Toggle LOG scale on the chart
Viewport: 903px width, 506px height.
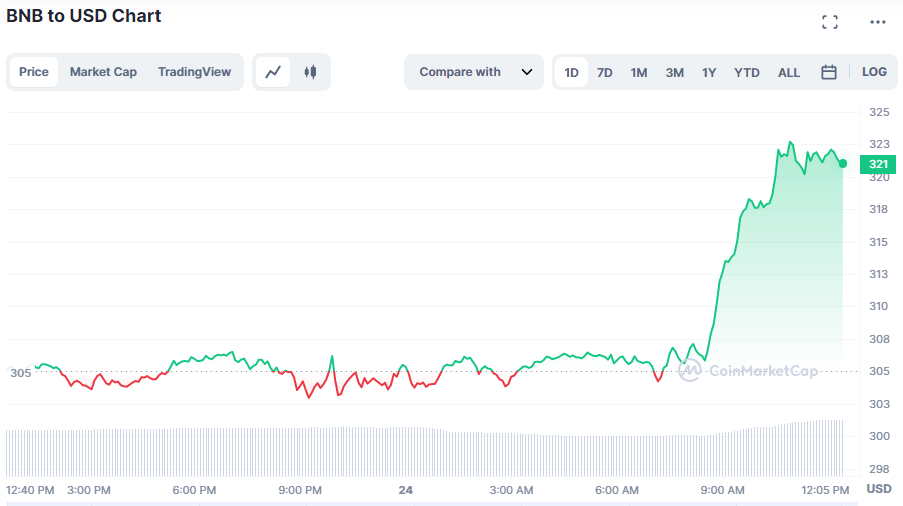(x=873, y=72)
